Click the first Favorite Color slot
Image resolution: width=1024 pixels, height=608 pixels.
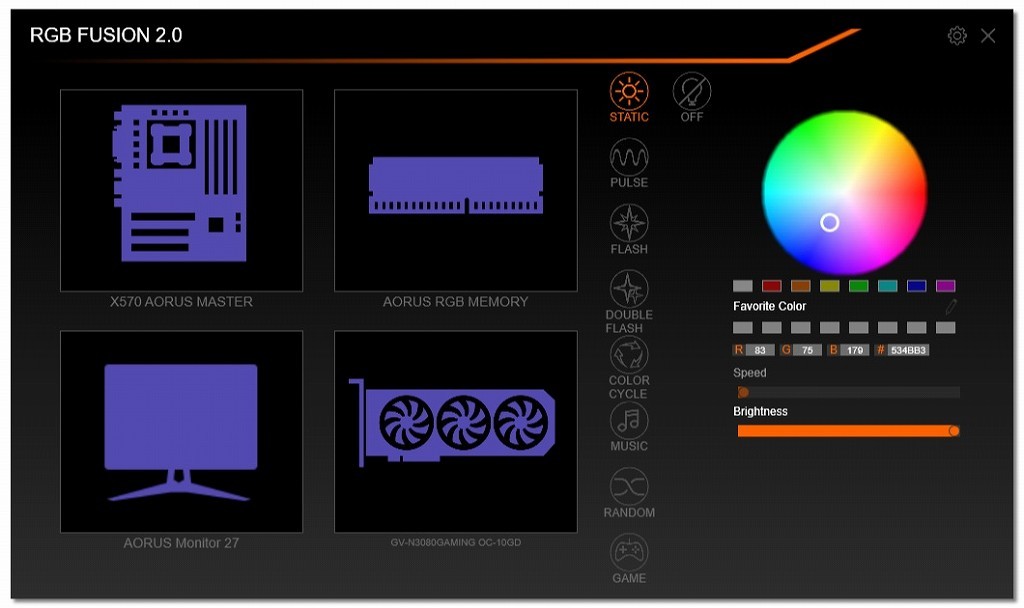(x=743, y=327)
